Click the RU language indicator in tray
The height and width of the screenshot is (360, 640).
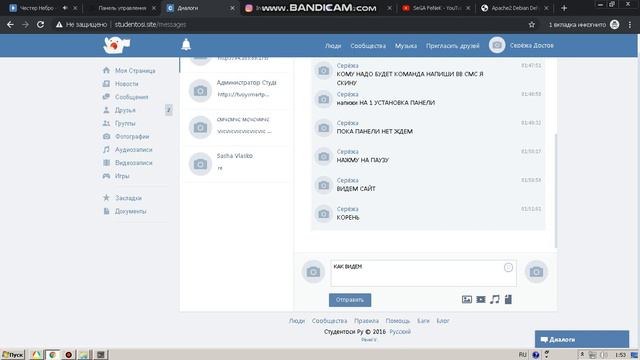coord(522,355)
